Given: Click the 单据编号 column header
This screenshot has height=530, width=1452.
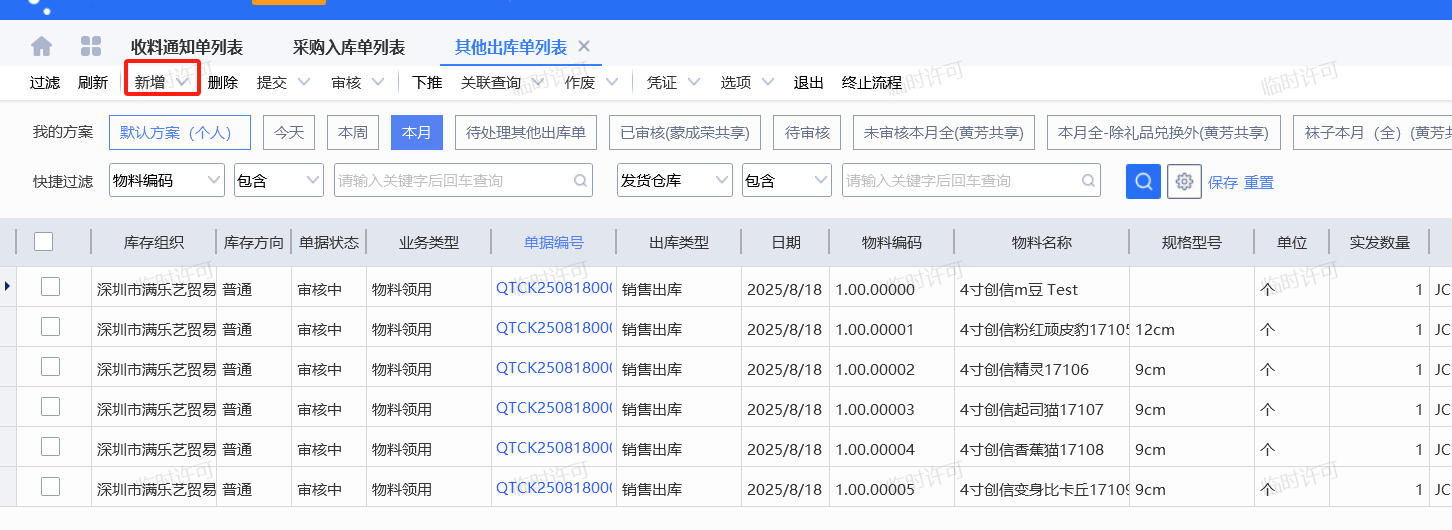Looking at the screenshot, I should 554,242.
